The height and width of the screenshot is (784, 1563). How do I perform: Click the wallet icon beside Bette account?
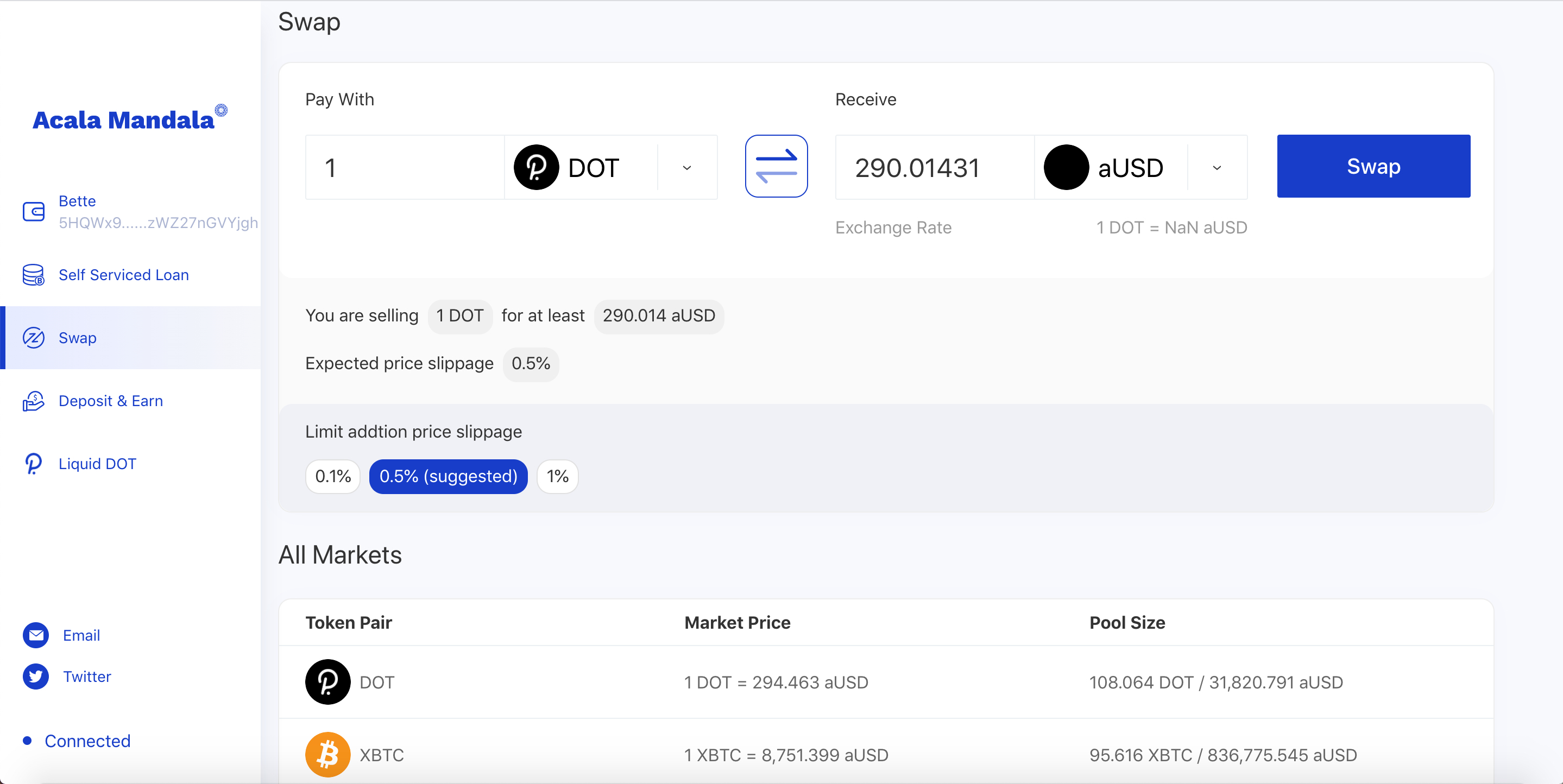point(33,212)
